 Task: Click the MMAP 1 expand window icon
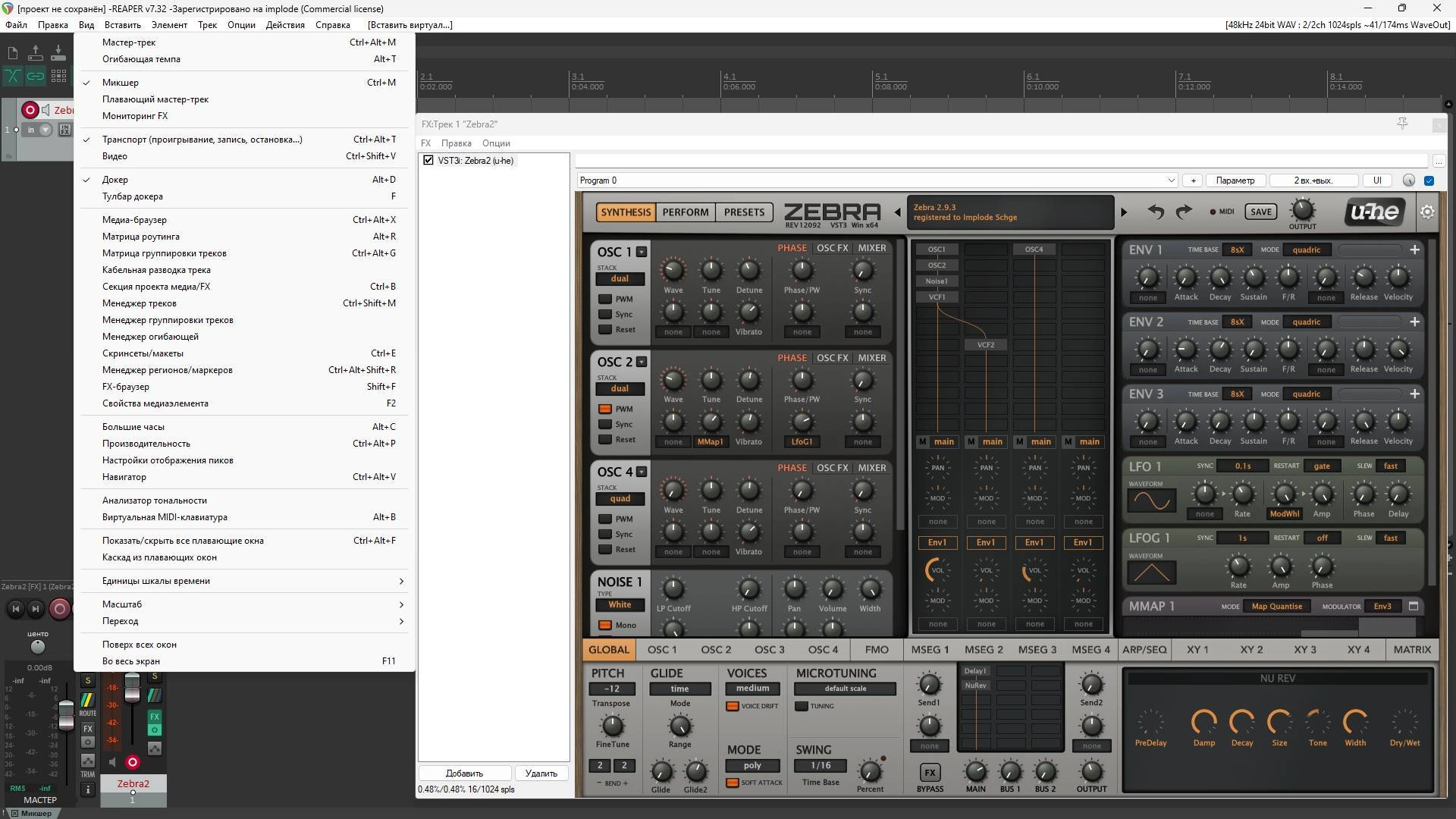pos(1414,606)
